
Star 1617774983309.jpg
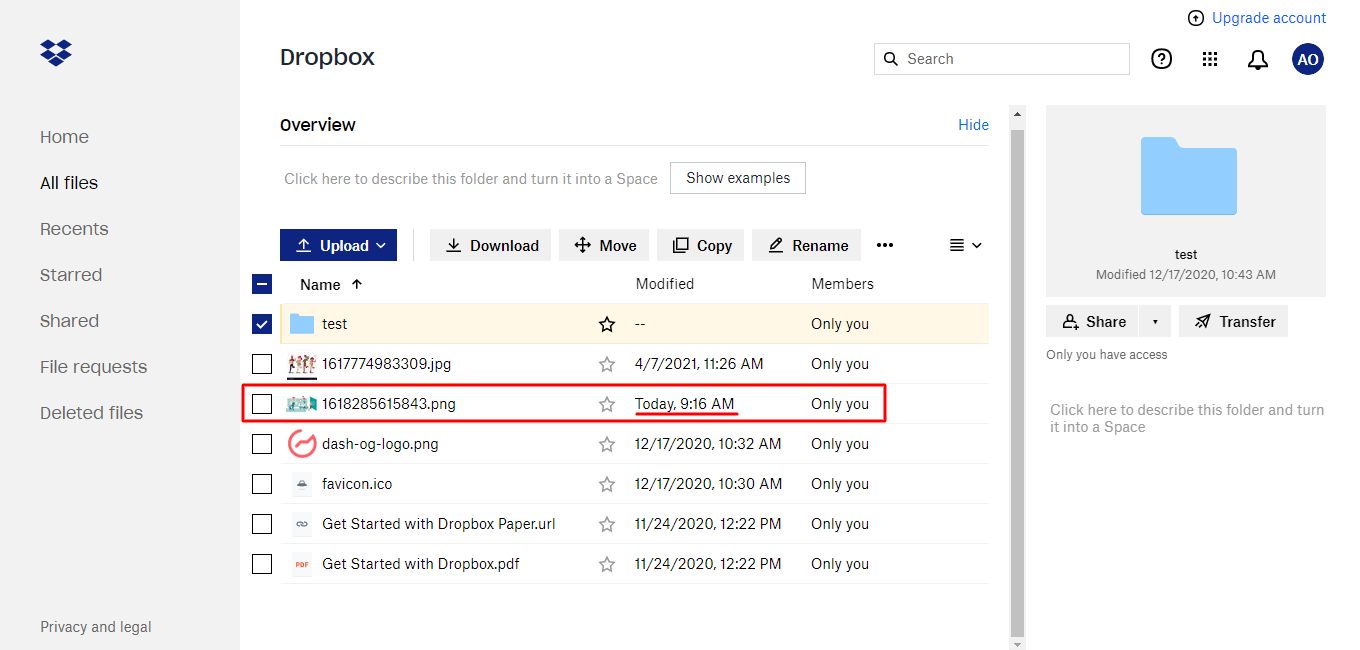[x=607, y=364]
